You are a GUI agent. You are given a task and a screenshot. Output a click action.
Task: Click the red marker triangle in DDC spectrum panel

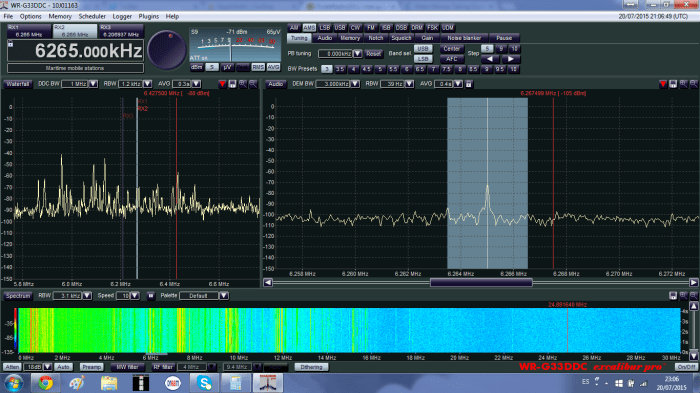[x=222, y=84]
